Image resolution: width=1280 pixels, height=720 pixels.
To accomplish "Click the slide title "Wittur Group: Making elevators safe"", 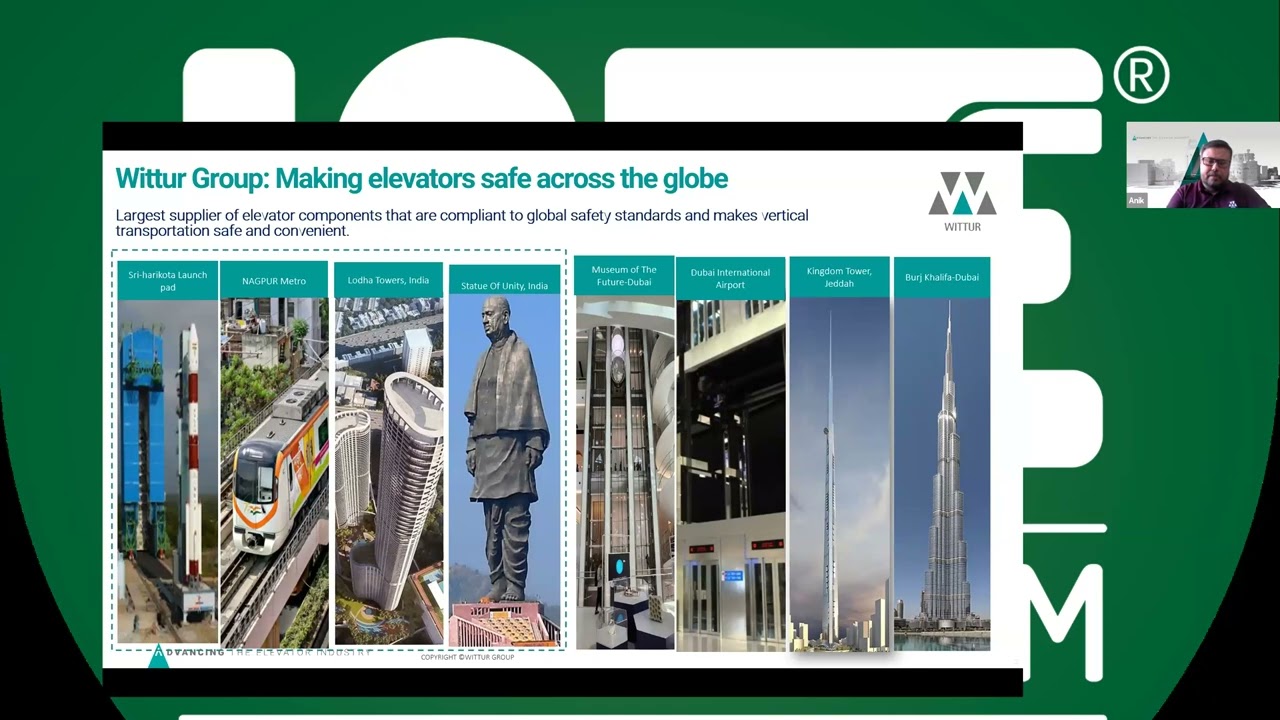I will 421,179.
